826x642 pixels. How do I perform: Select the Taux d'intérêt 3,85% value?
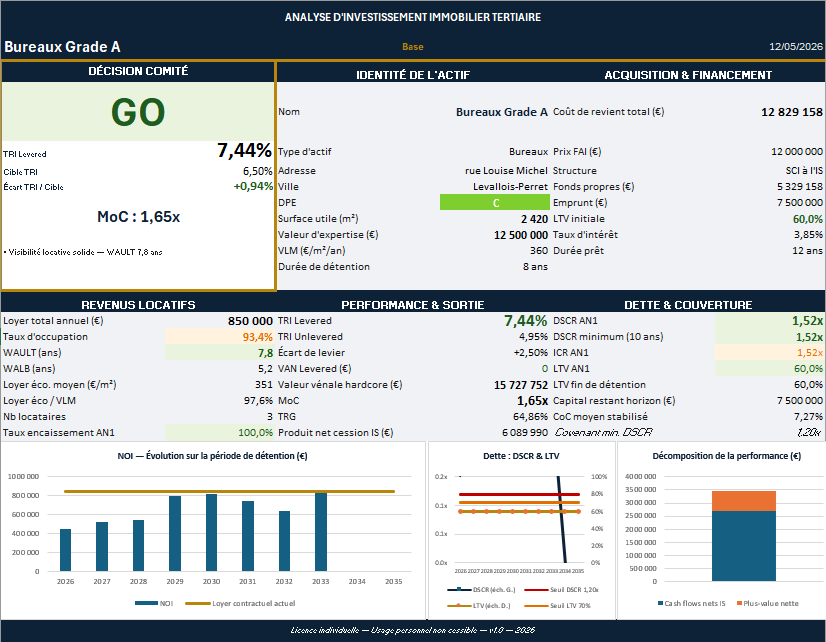point(808,234)
